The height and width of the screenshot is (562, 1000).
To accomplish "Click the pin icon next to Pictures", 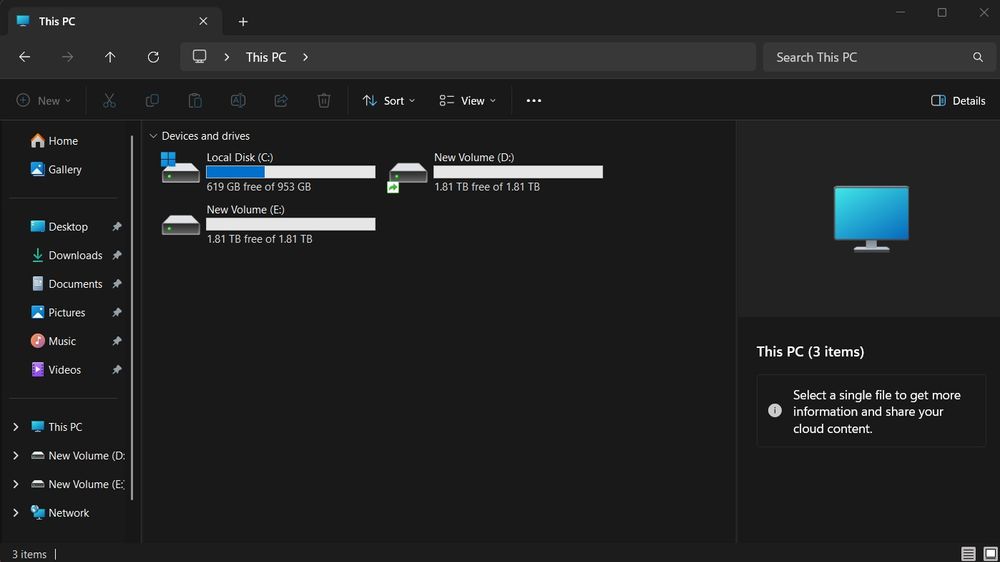I will point(117,313).
